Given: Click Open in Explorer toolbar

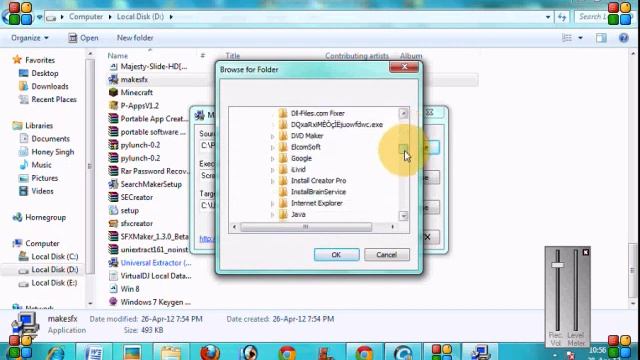Looking at the screenshot, I should coord(83,38).
